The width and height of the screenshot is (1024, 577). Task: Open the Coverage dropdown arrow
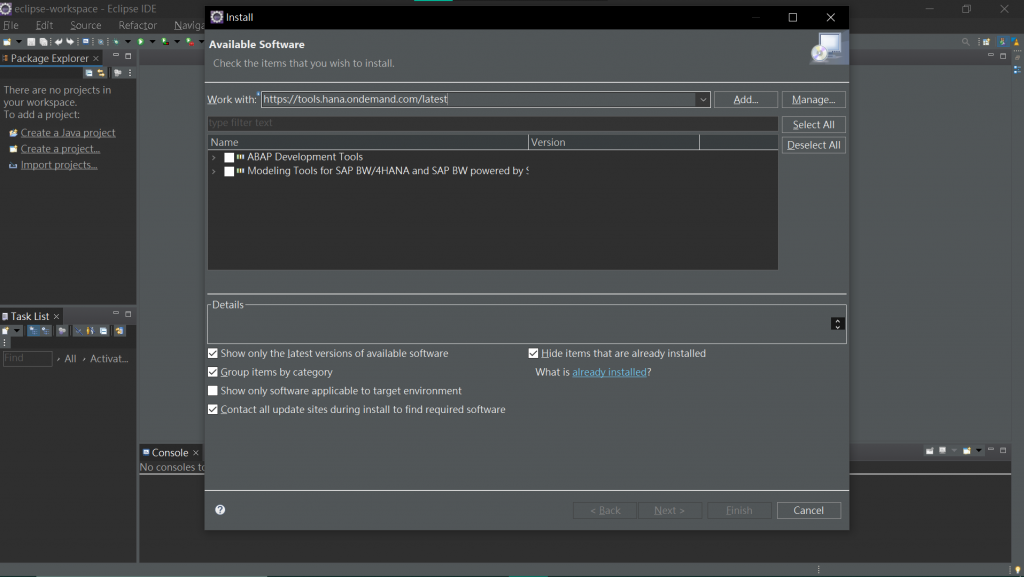(x=177, y=42)
